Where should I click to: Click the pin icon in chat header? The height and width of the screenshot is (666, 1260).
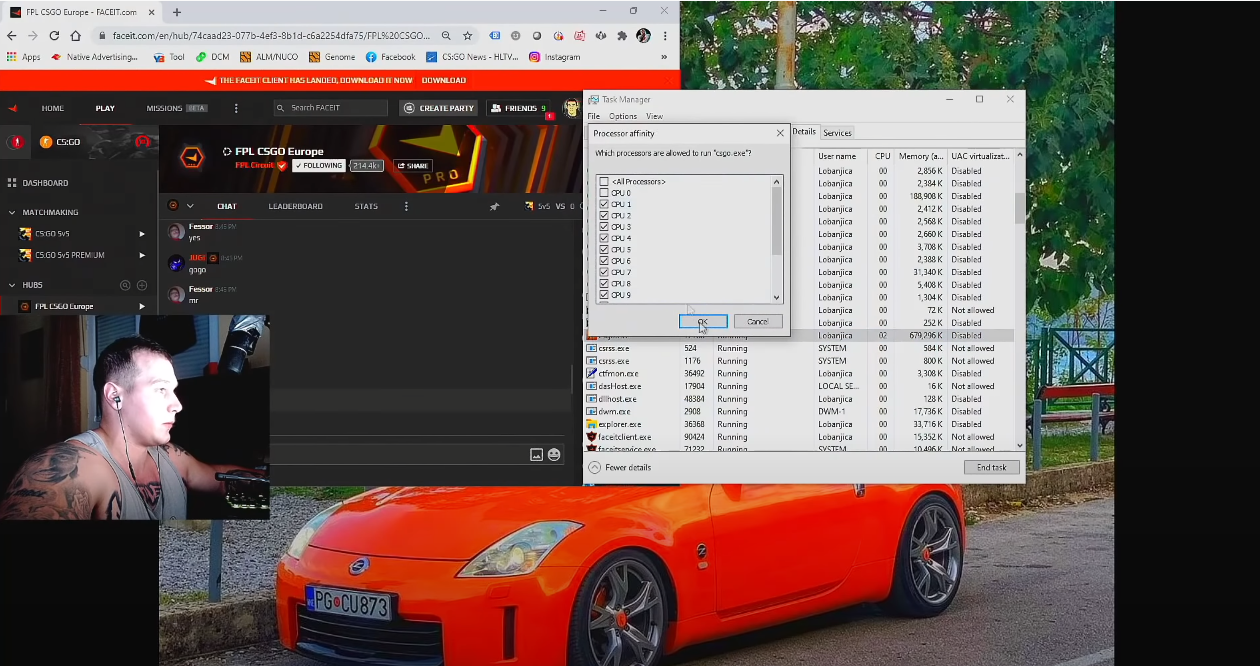494,206
